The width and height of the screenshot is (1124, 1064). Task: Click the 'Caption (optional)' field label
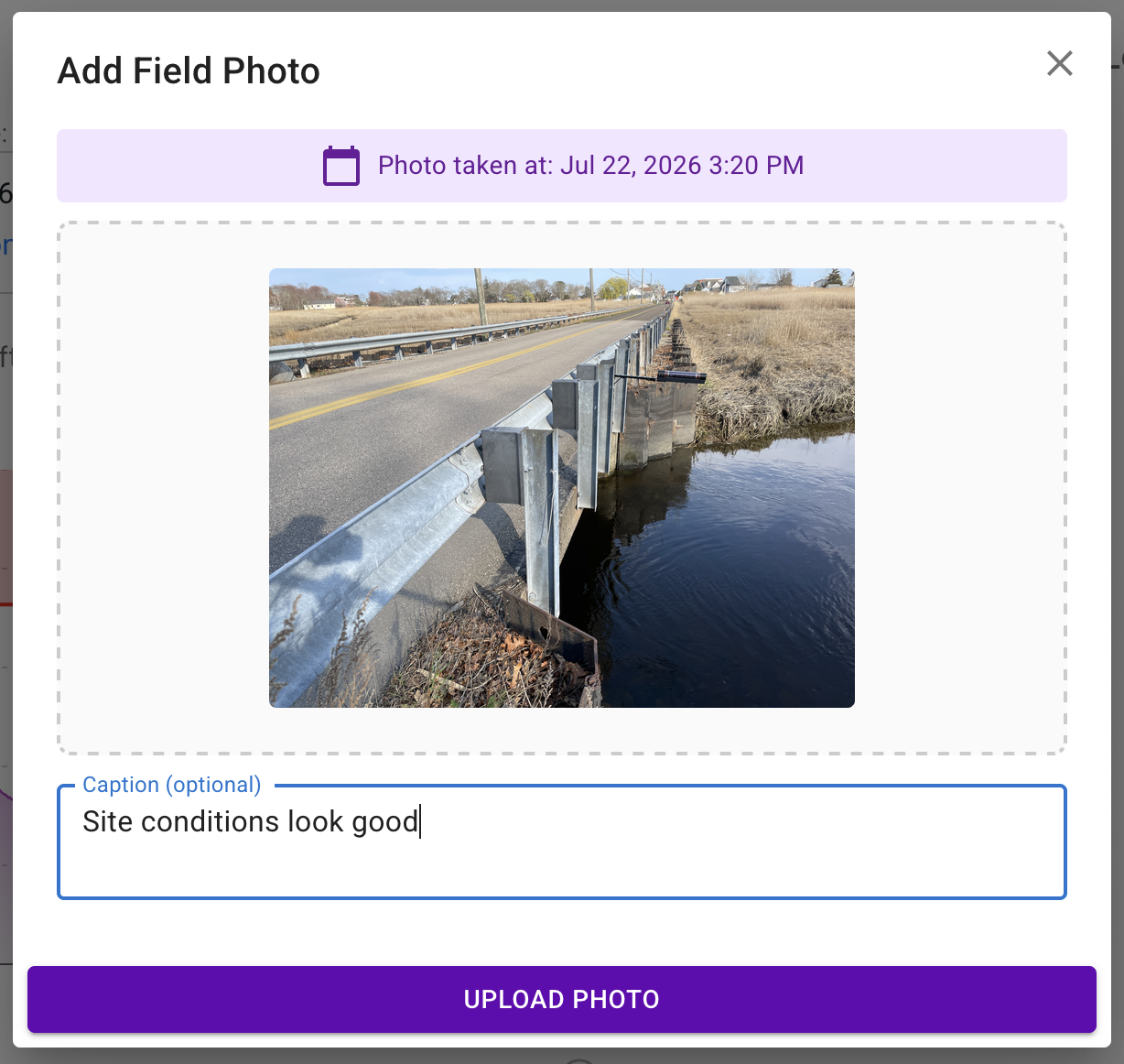(172, 785)
